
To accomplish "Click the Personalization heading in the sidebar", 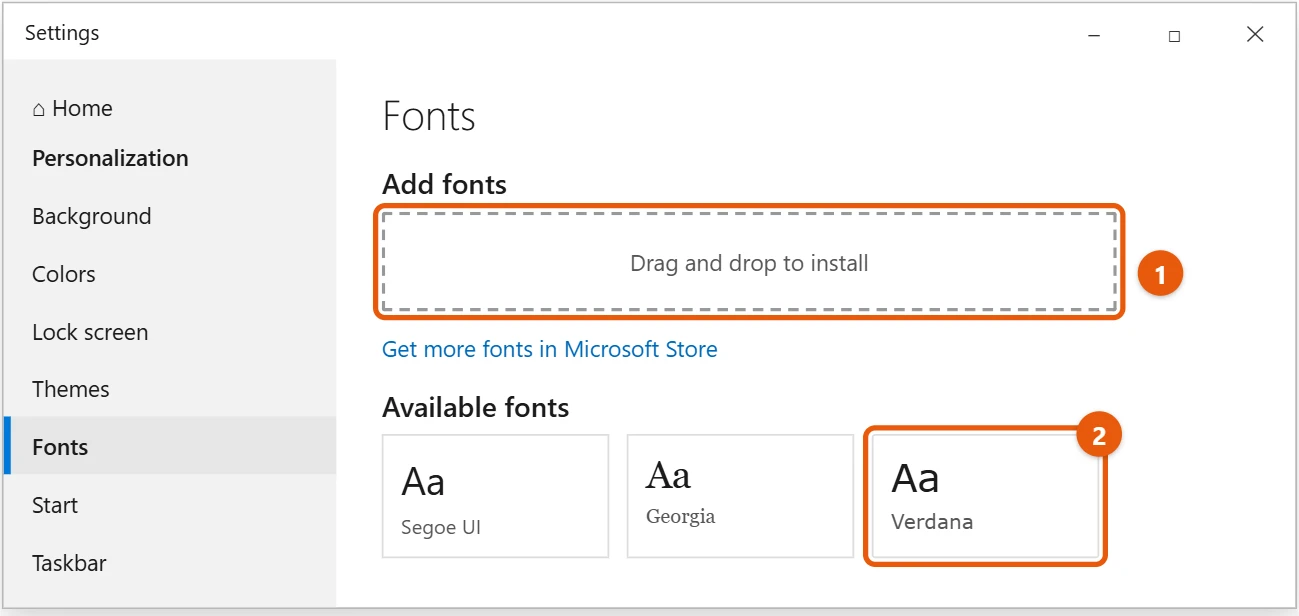I will click(110, 158).
